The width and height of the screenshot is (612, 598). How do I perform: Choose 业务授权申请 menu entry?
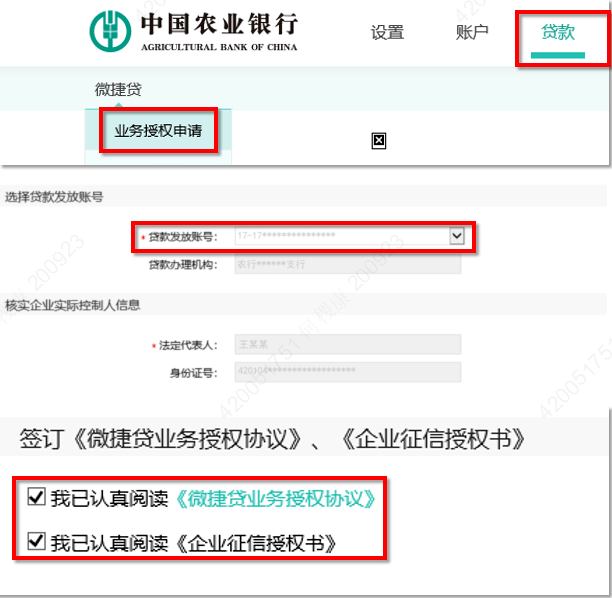[158, 131]
